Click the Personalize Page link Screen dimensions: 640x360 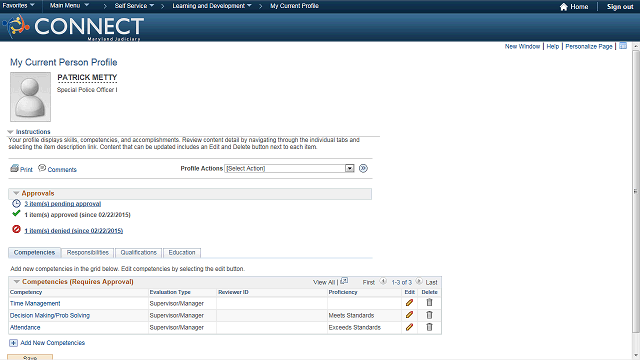[589, 46]
